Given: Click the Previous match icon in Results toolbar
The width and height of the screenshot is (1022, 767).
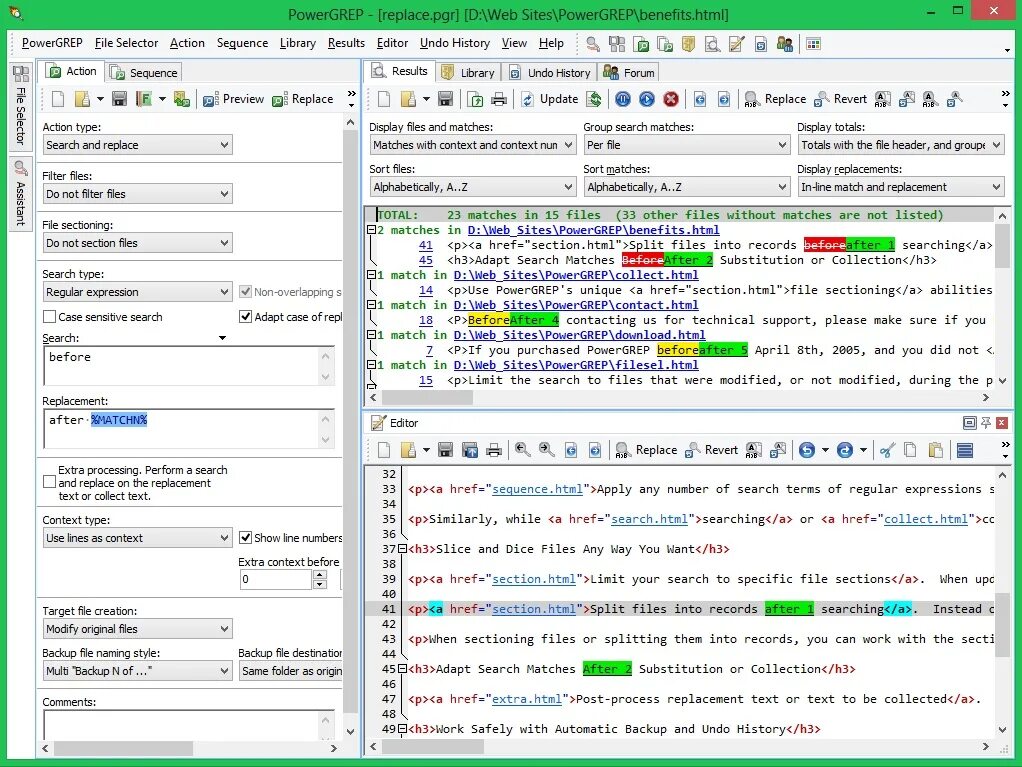Looking at the screenshot, I should click(700, 99).
